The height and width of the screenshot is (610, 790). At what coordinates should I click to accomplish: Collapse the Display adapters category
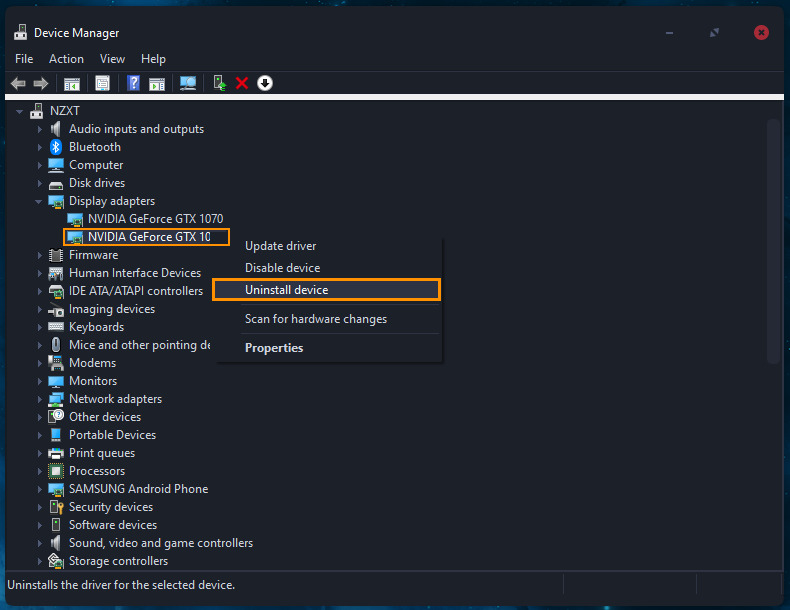click(38, 201)
